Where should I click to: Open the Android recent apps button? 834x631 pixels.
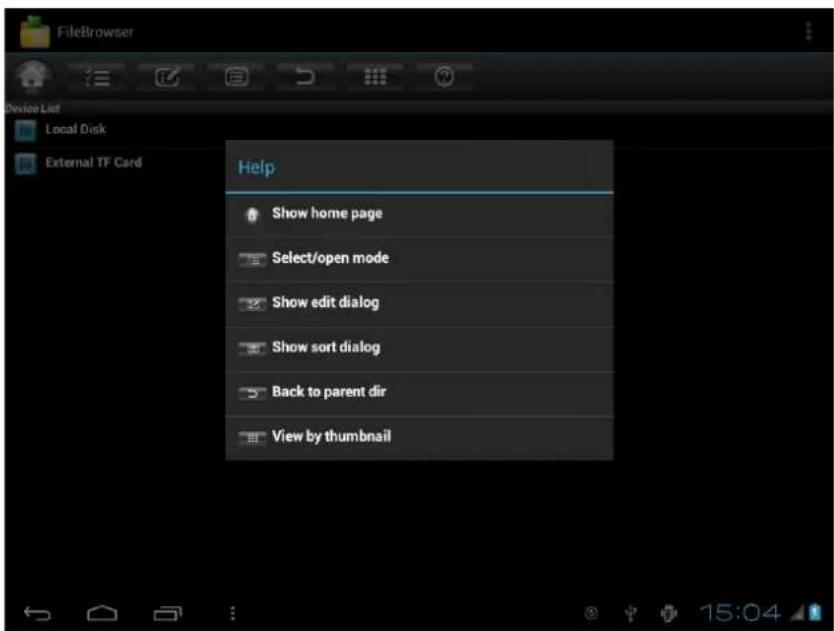click(168, 613)
